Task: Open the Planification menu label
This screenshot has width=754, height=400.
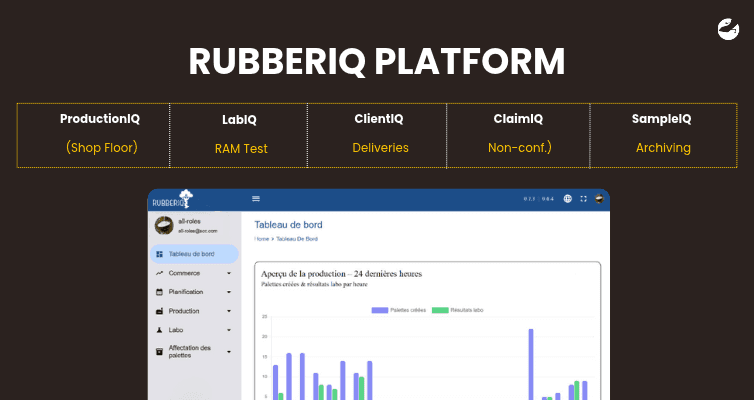Action: coord(186,292)
